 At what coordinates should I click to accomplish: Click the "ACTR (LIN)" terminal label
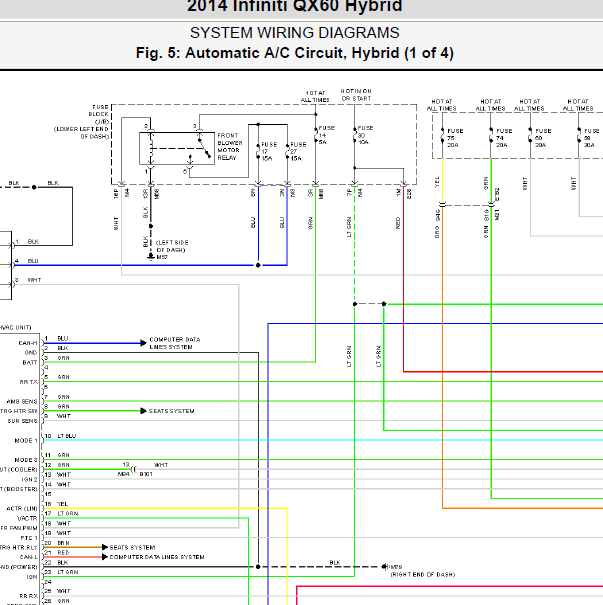(22, 509)
